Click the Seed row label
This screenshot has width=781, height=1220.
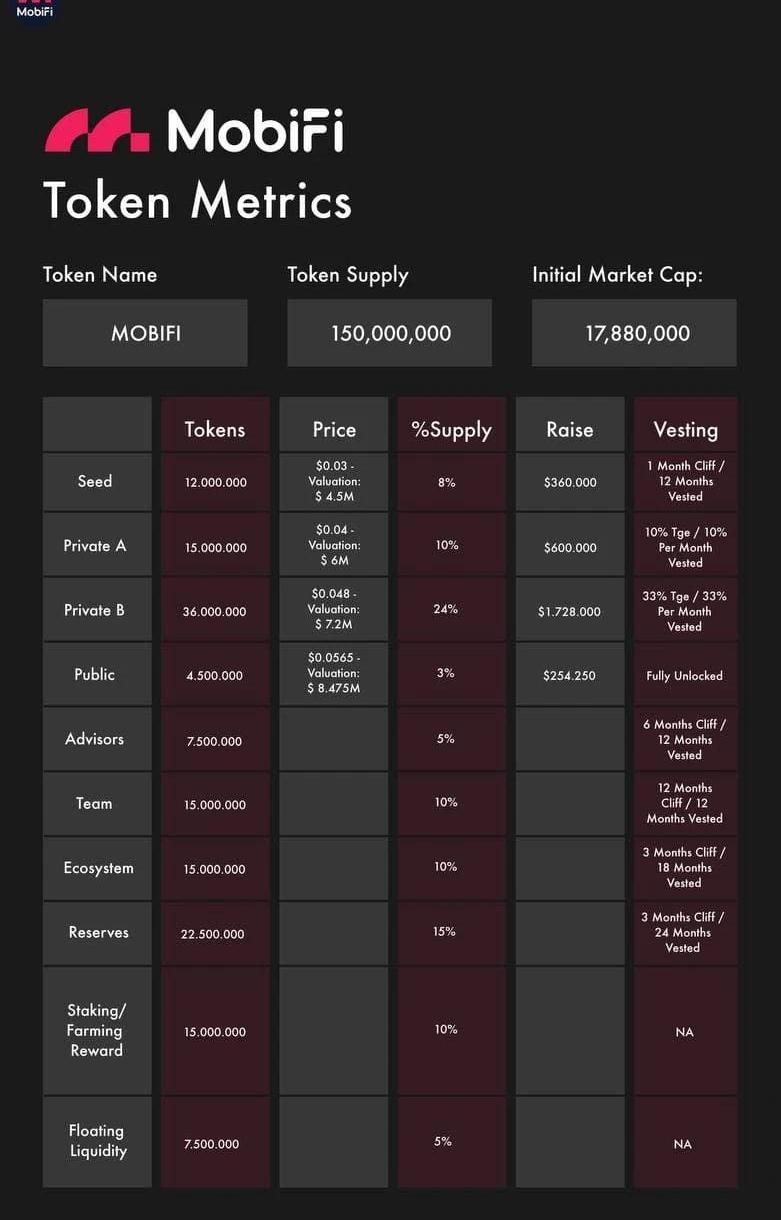[96, 481]
